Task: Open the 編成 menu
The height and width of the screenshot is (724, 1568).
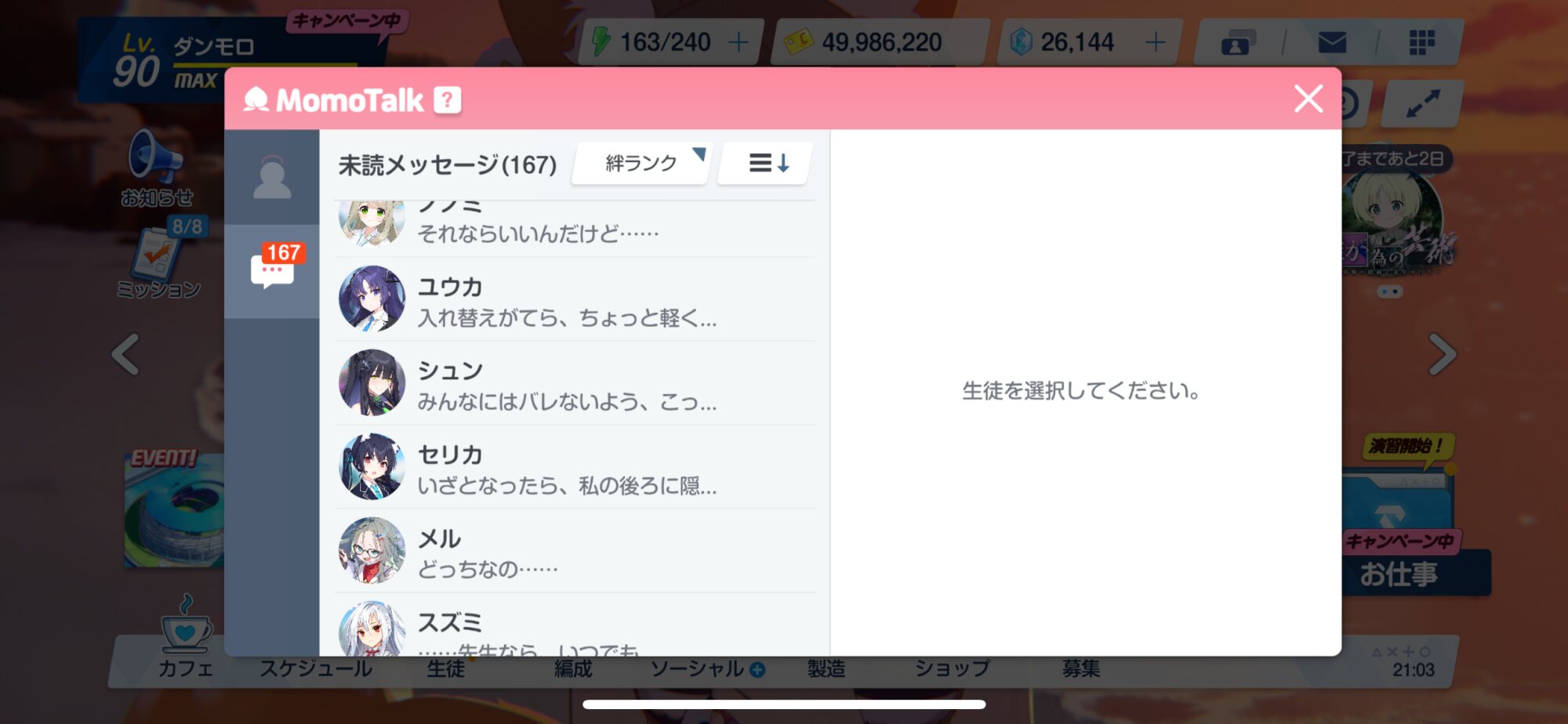Action: 573,669
